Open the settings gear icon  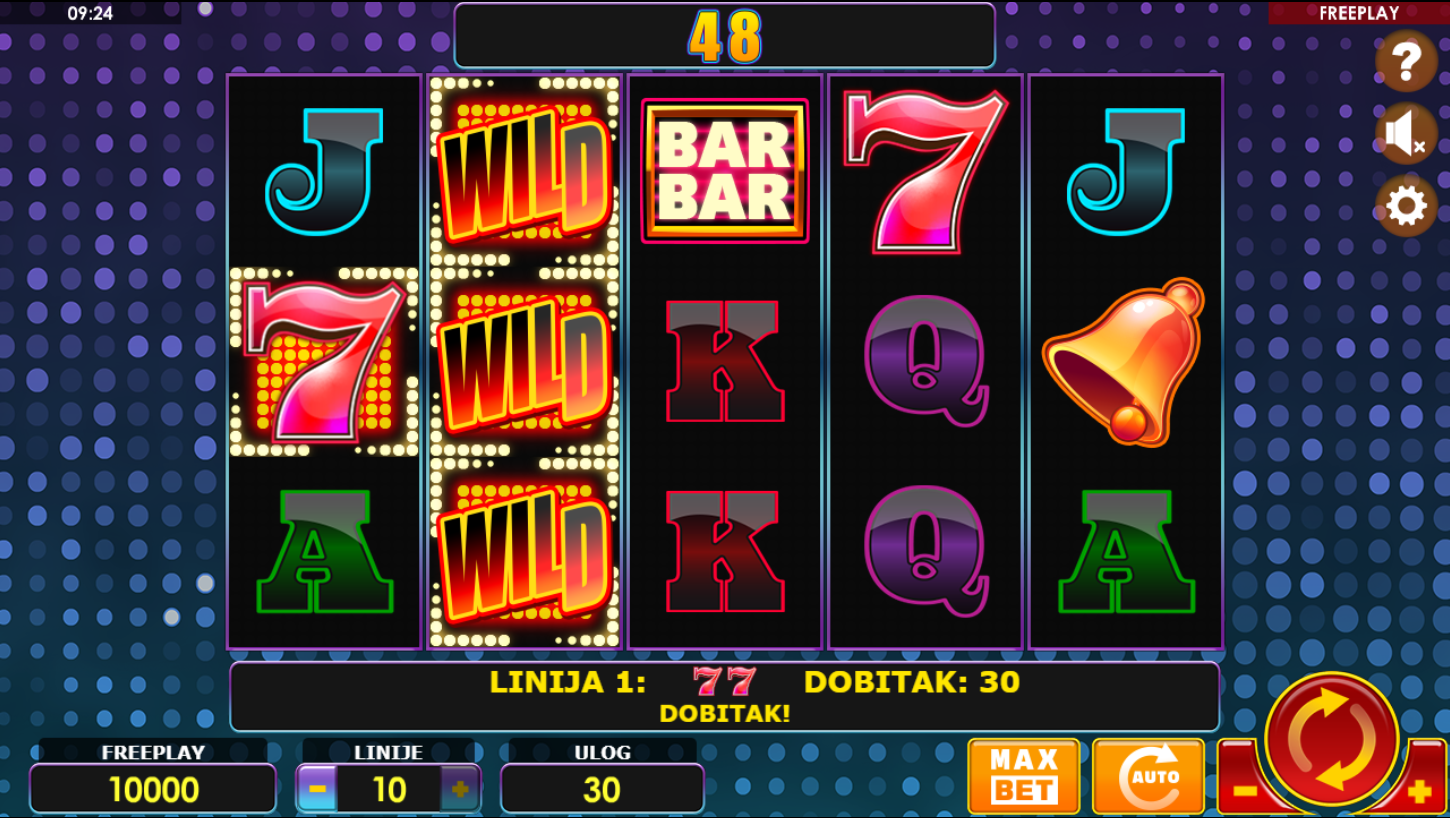click(1406, 207)
